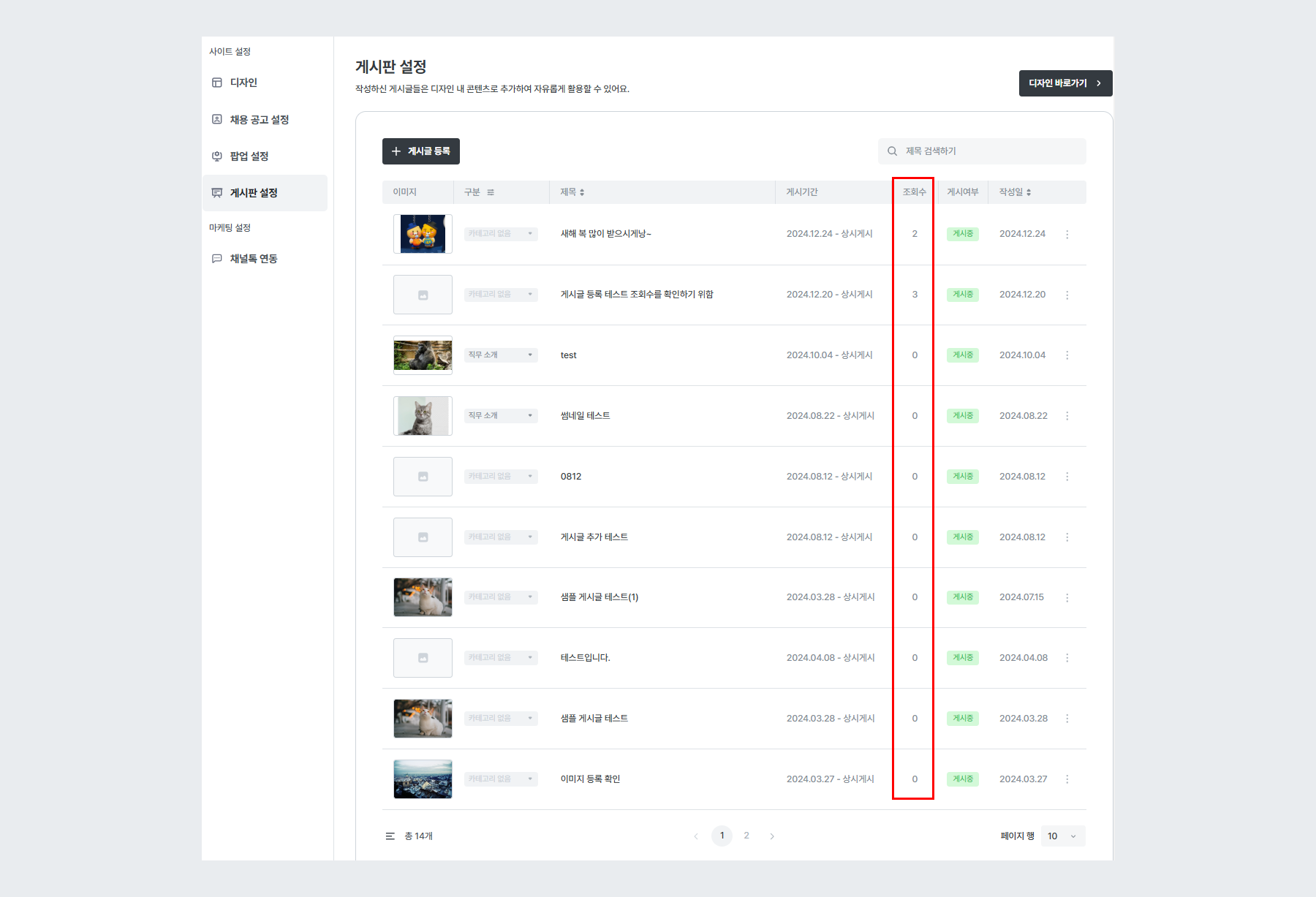Click 게시중 badge in test row
The image size is (1316, 897).
click(963, 355)
